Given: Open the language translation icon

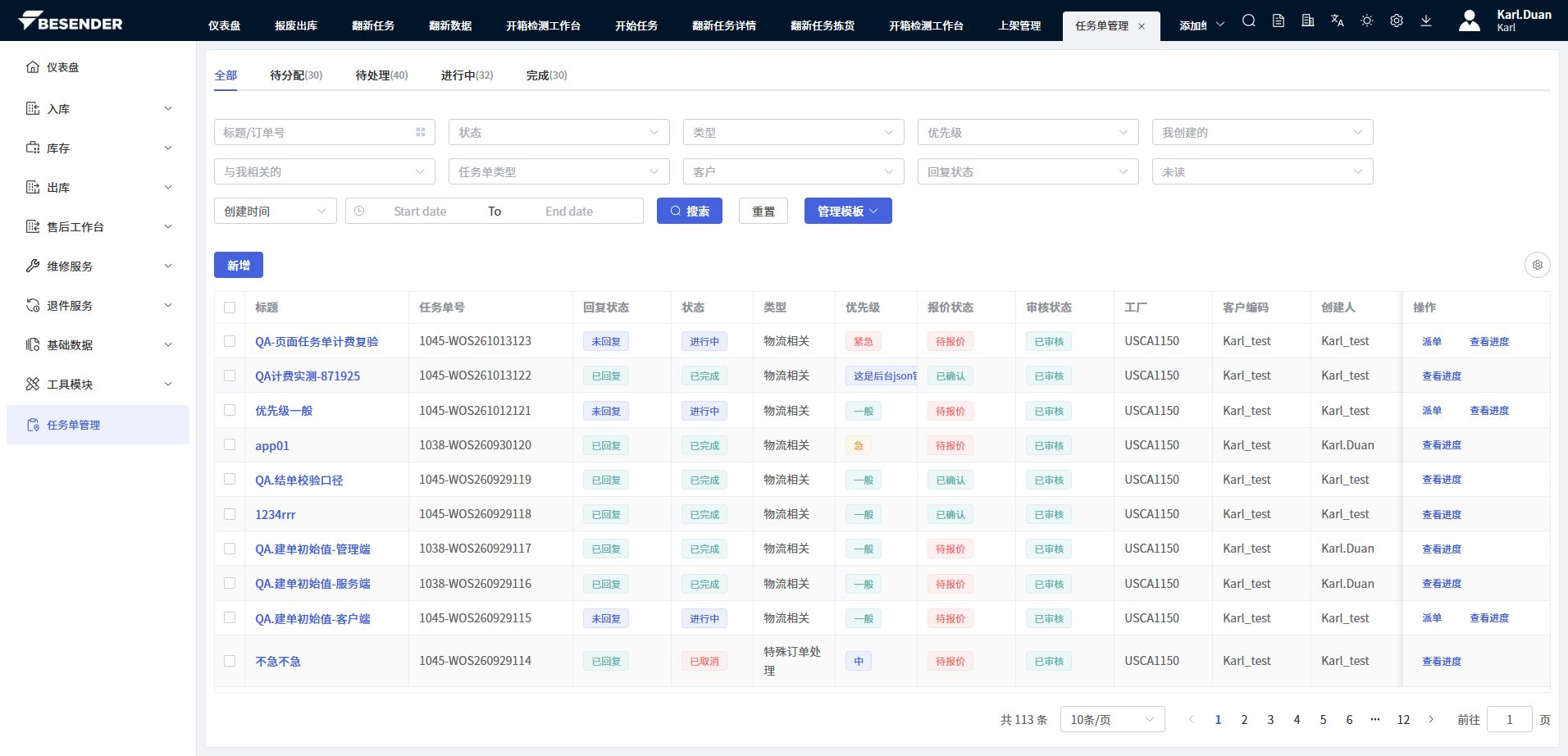Looking at the screenshot, I should (1337, 21).
